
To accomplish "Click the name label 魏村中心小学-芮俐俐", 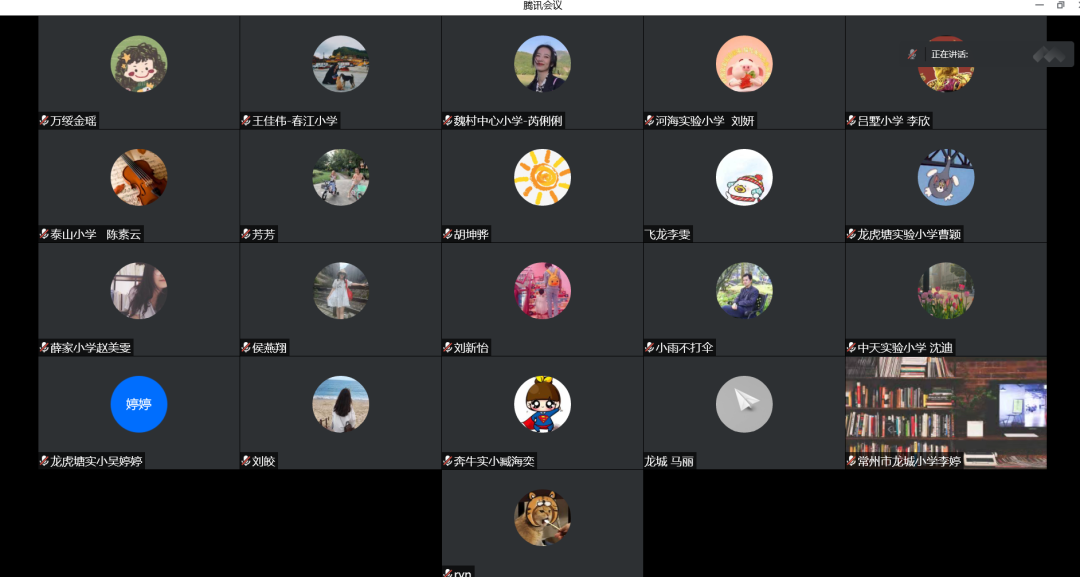I will [508, 120].
